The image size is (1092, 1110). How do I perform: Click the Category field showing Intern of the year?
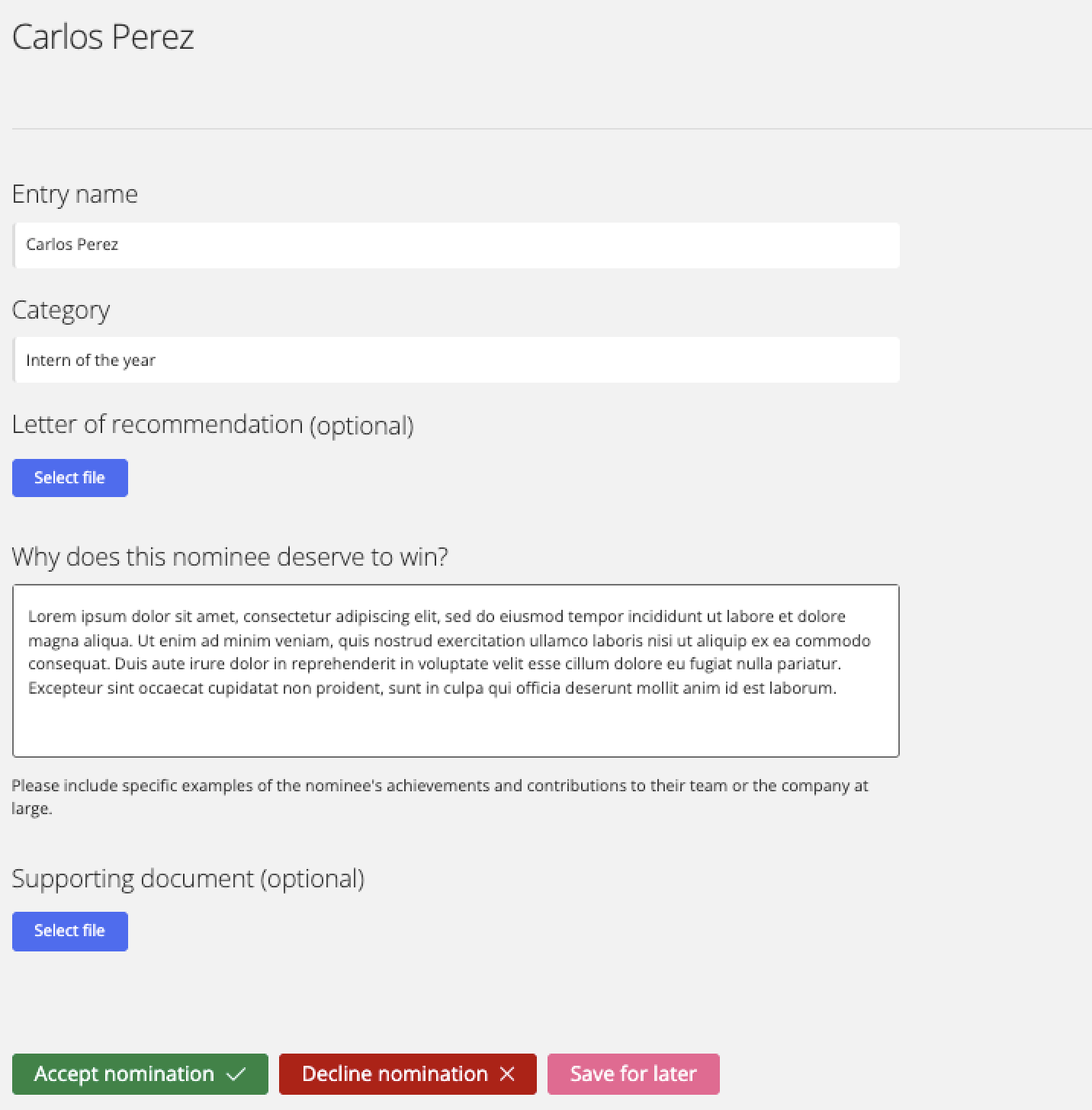(456, 360)
